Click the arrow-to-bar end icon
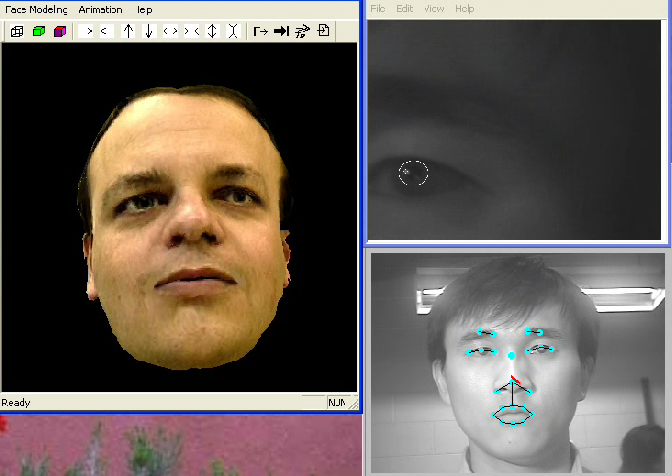The width and height of the screenshot is (672, 476). coord(281,31)
